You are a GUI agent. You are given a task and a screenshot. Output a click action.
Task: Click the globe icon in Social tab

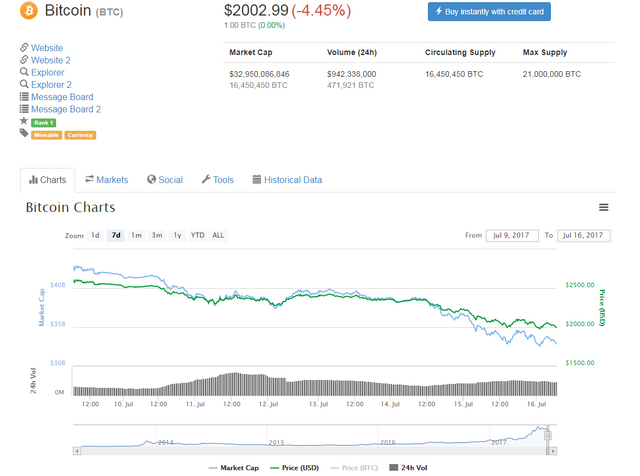click(x=151, y=180)
